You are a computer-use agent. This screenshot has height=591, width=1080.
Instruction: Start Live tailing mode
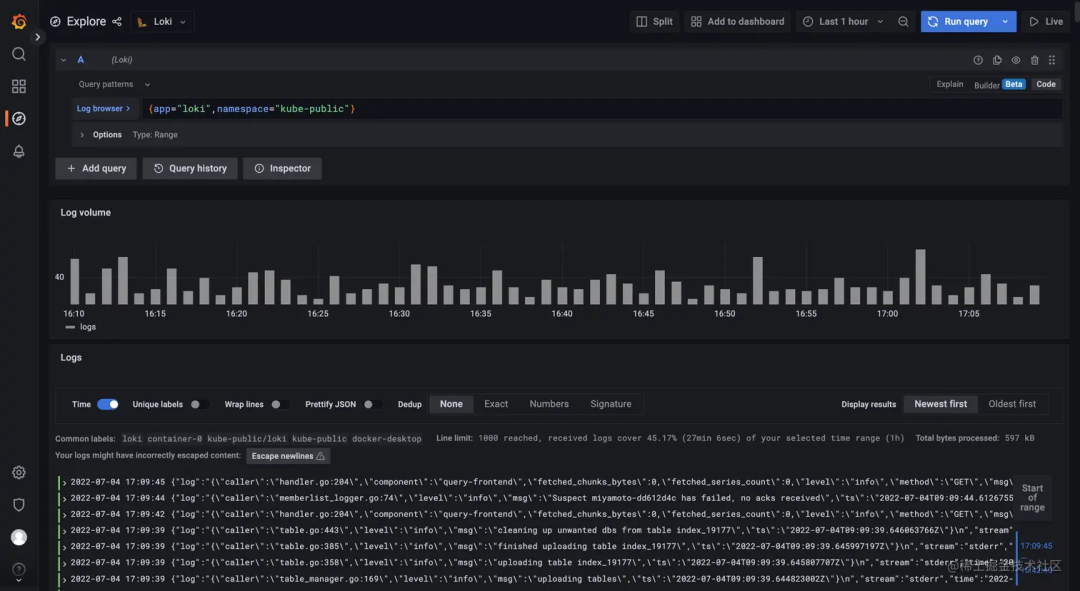point(1046,21)
